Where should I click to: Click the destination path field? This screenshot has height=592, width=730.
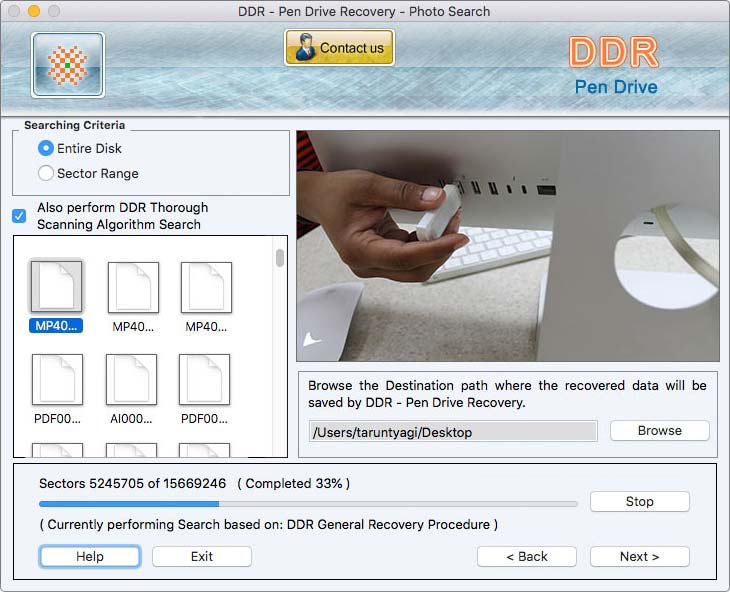click(x=453, y=431)
